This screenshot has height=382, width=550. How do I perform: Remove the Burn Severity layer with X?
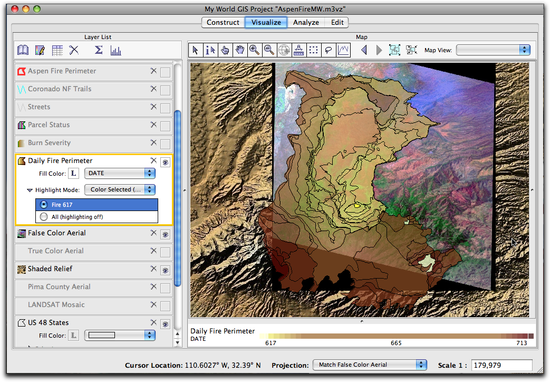click(153, 142)
